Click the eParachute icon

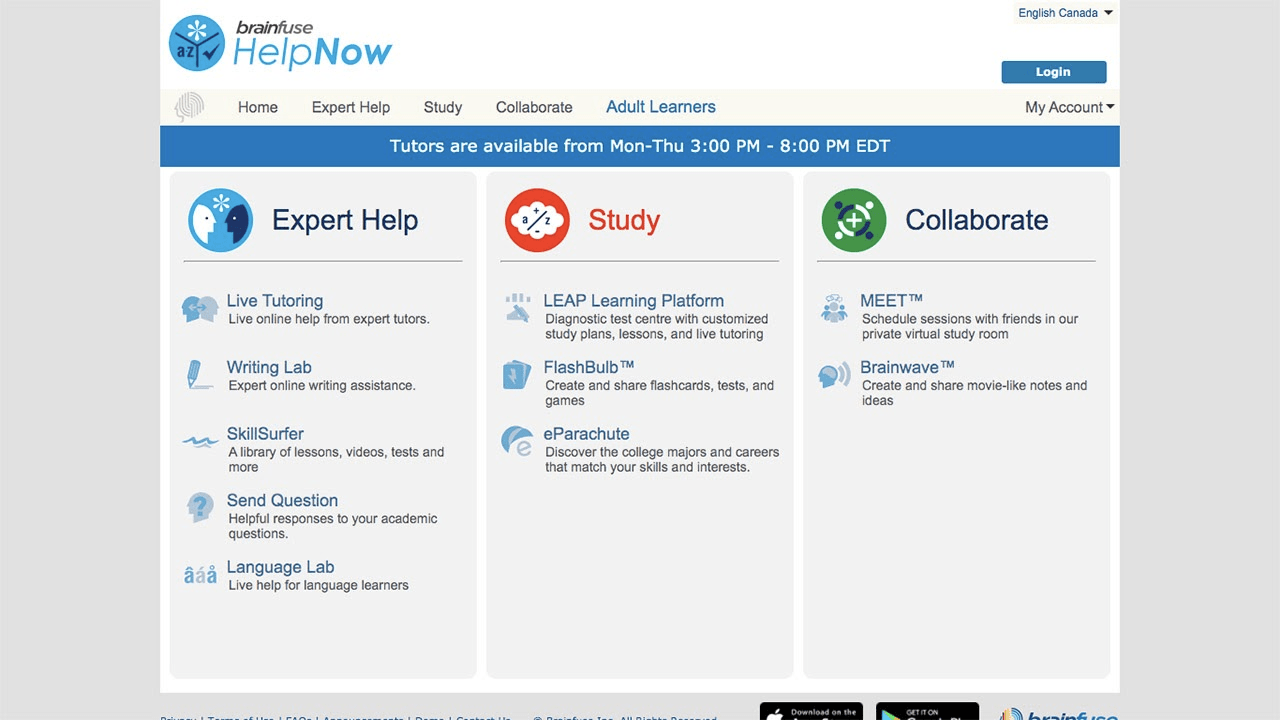pyautogui.click(x=517, y=441)
